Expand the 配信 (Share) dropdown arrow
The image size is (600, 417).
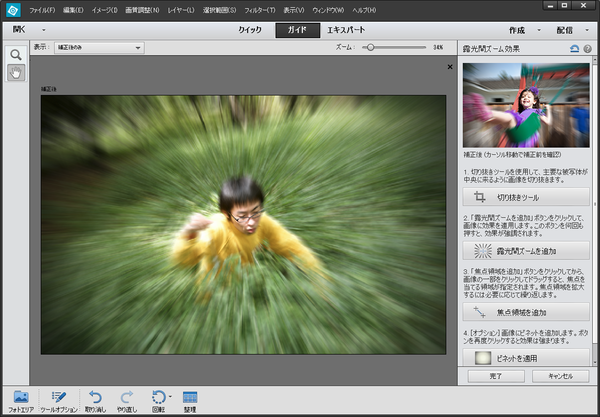(587, 30)
